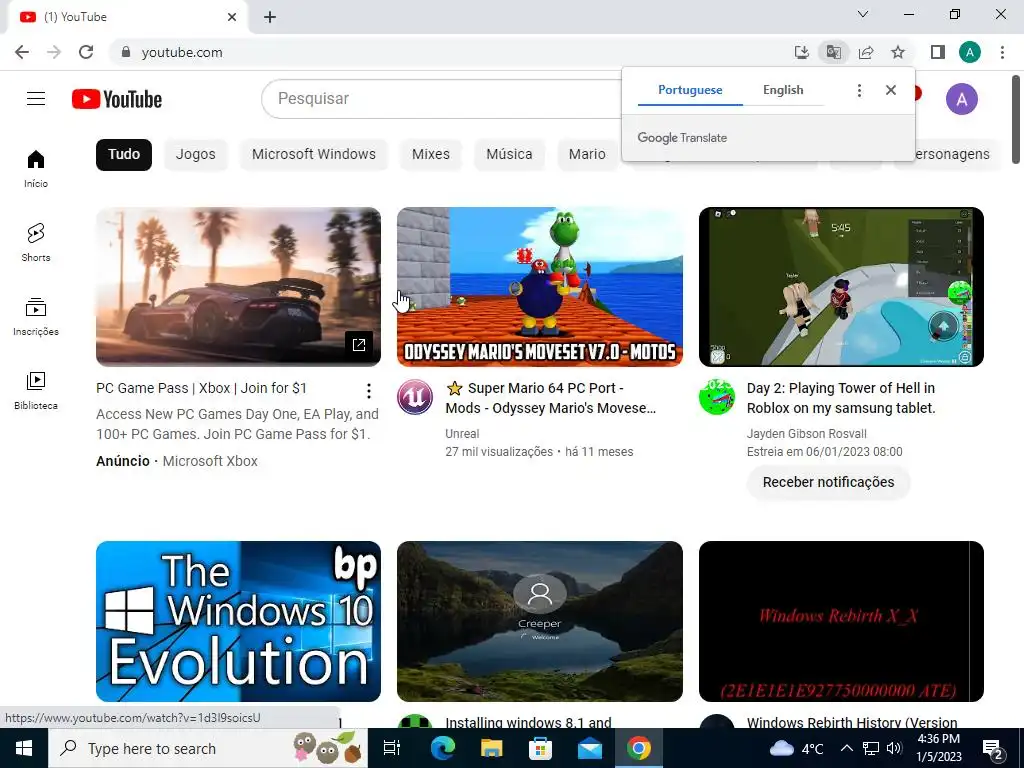Open the purple account avatar menu
This screenshot has height=768, width=1024.
pyautogui.click(x=961, y=99)
